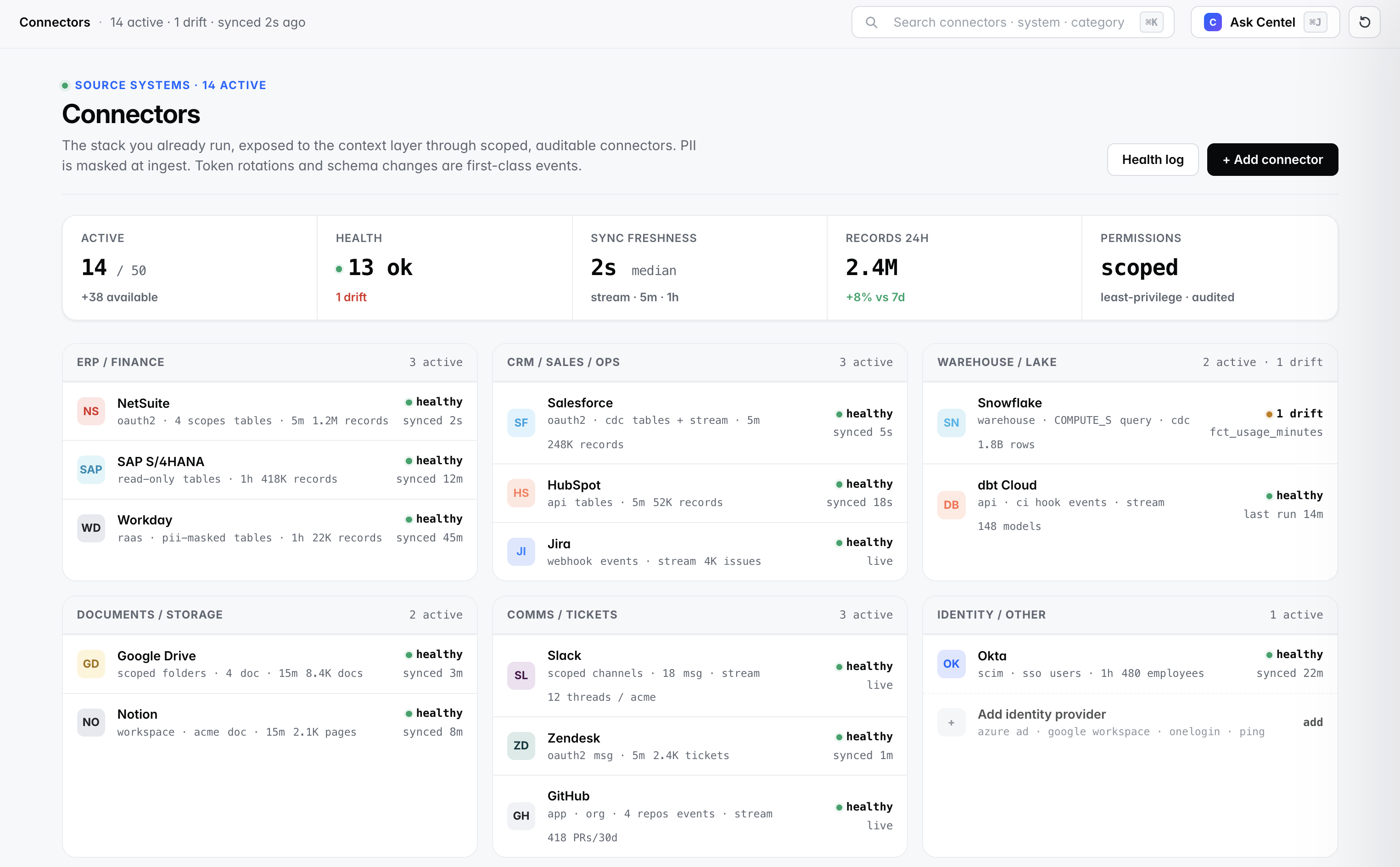
Task: Click the CRM / SALES / OPS section header
Action: point(563,362)
